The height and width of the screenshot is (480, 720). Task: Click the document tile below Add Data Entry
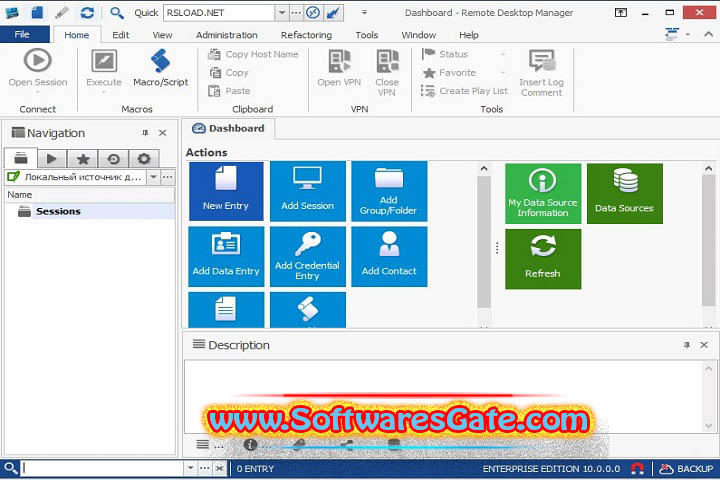[x=226, y=310]
